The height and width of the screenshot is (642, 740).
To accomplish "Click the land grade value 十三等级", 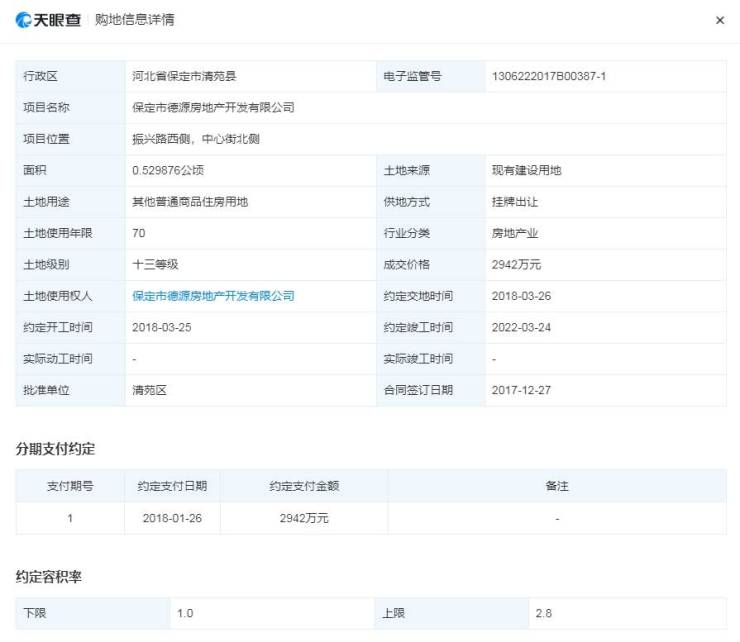I will click(x=155, y=265).
